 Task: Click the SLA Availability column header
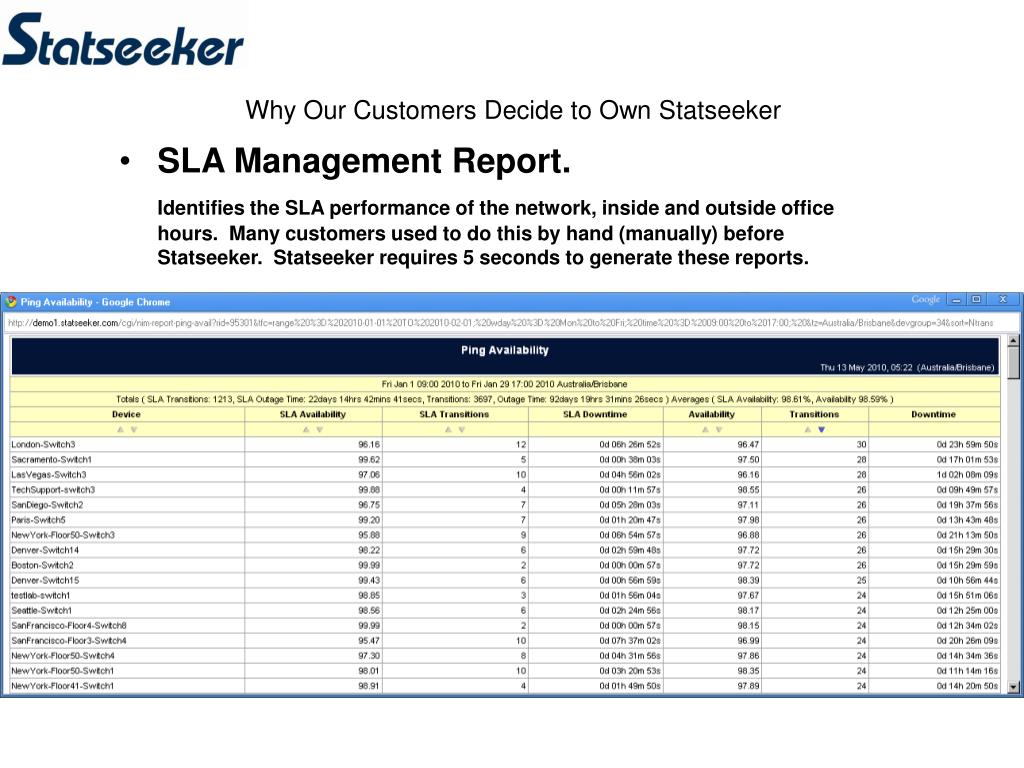point(313,414)
